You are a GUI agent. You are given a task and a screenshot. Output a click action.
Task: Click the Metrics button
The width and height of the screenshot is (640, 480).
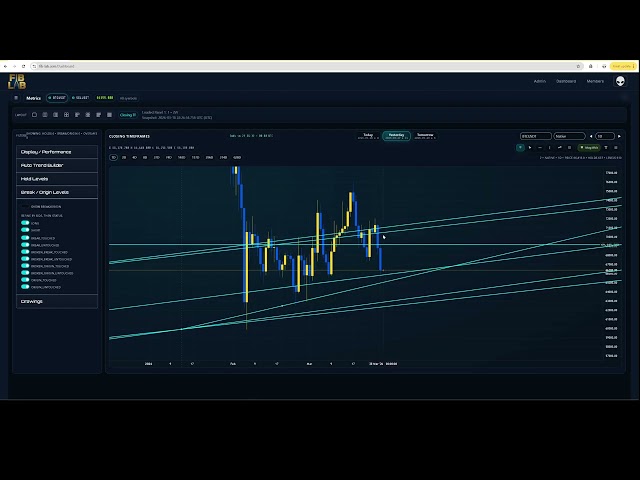pyautogui.click(x=33, y=98)
